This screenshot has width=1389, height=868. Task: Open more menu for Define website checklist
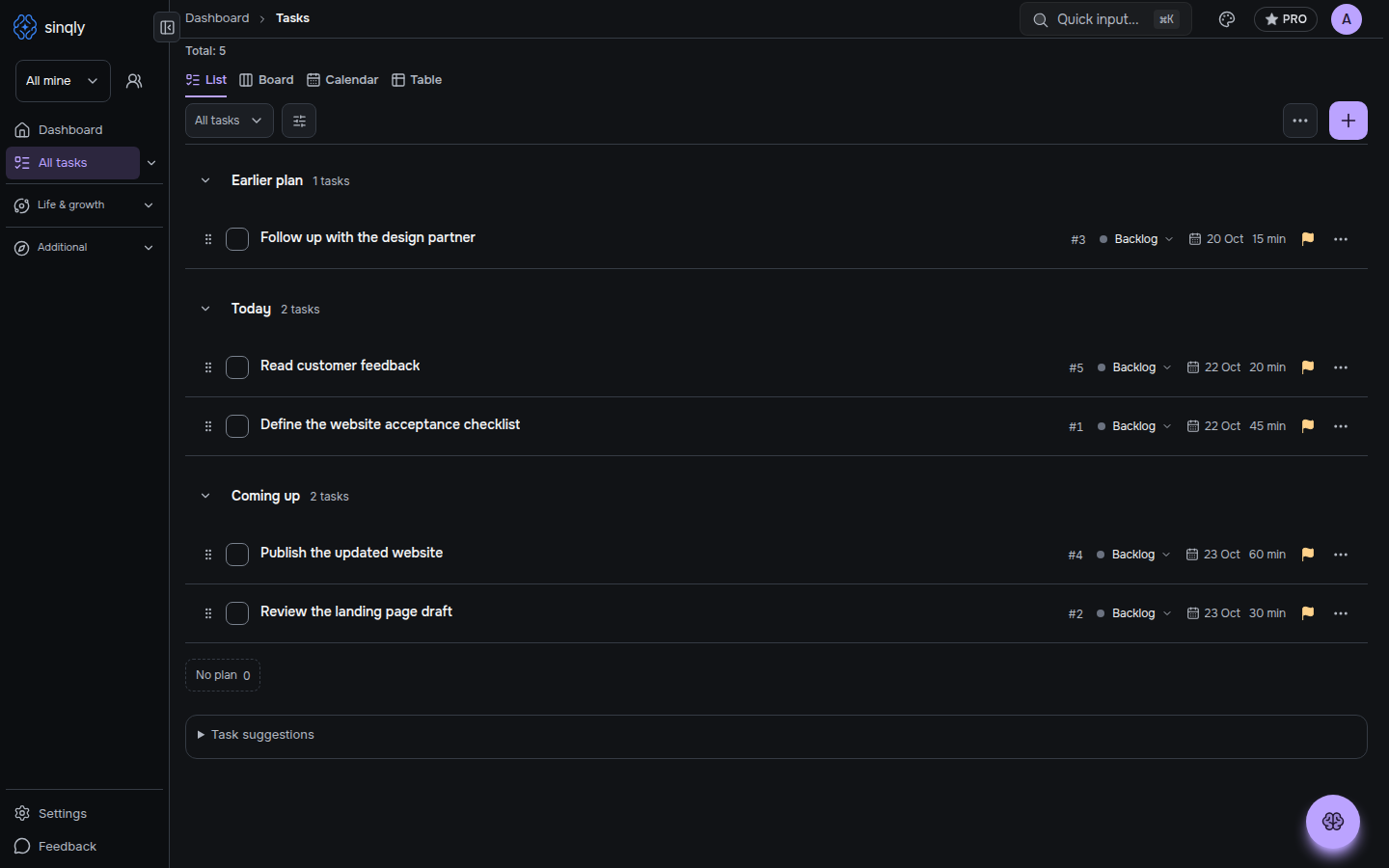[1341, 426]
